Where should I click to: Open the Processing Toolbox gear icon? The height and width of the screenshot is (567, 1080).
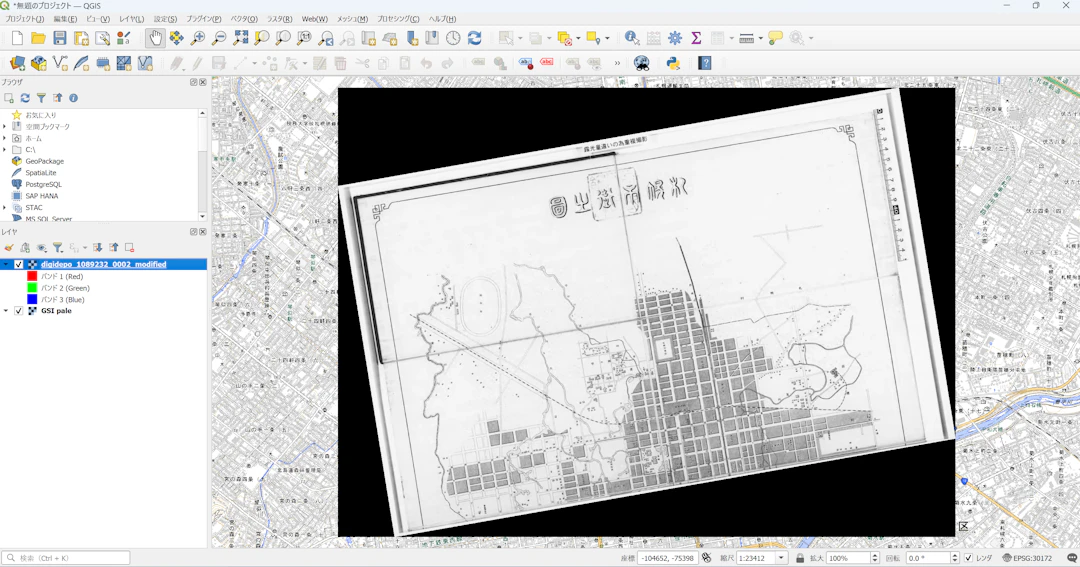pyautogui.click(x=675, y=39)
